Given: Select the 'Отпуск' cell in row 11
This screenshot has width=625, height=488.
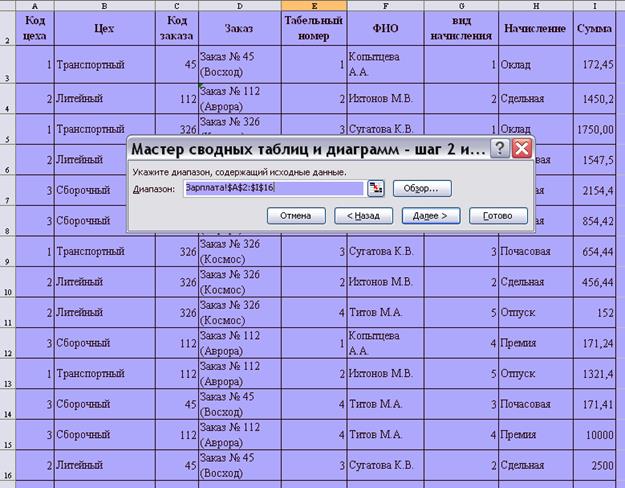Looking at the screenshot, I should click(x=536, y=313).
